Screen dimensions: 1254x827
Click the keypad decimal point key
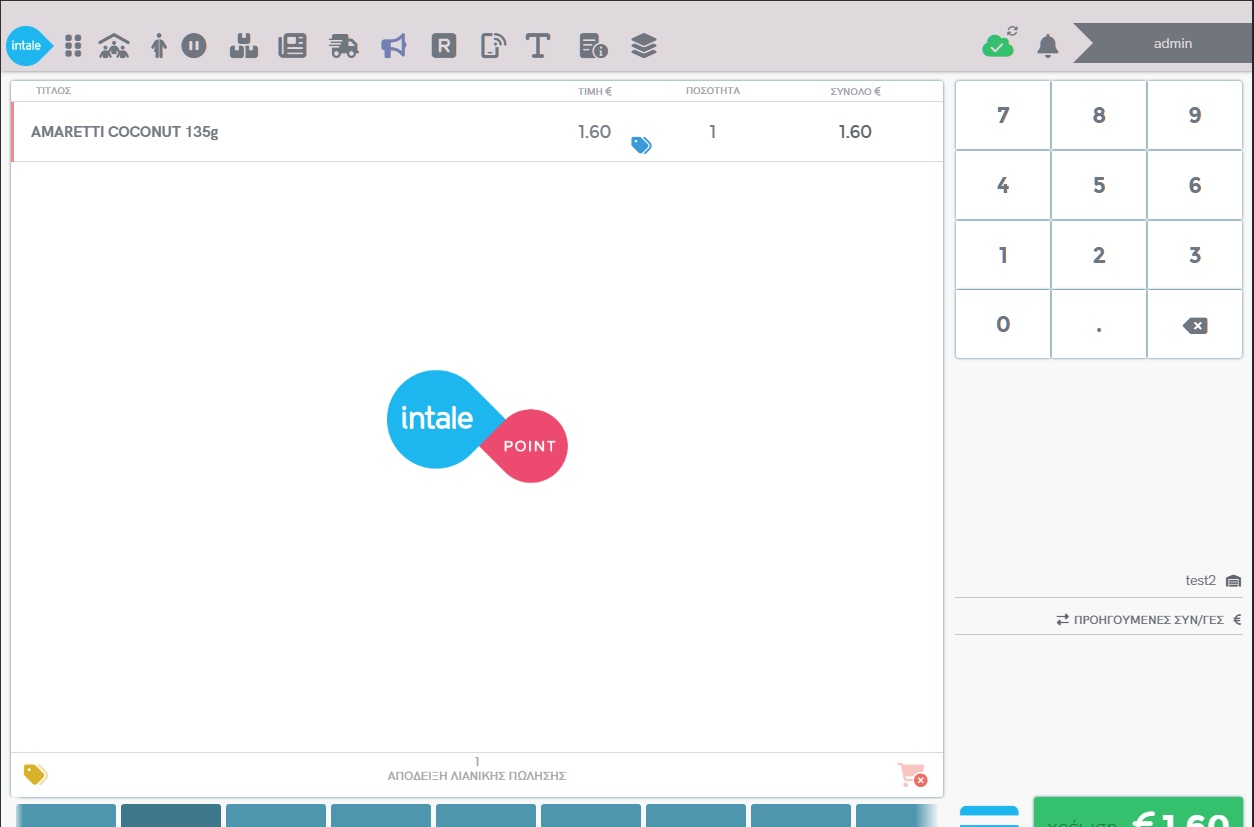pos(1099,324)
